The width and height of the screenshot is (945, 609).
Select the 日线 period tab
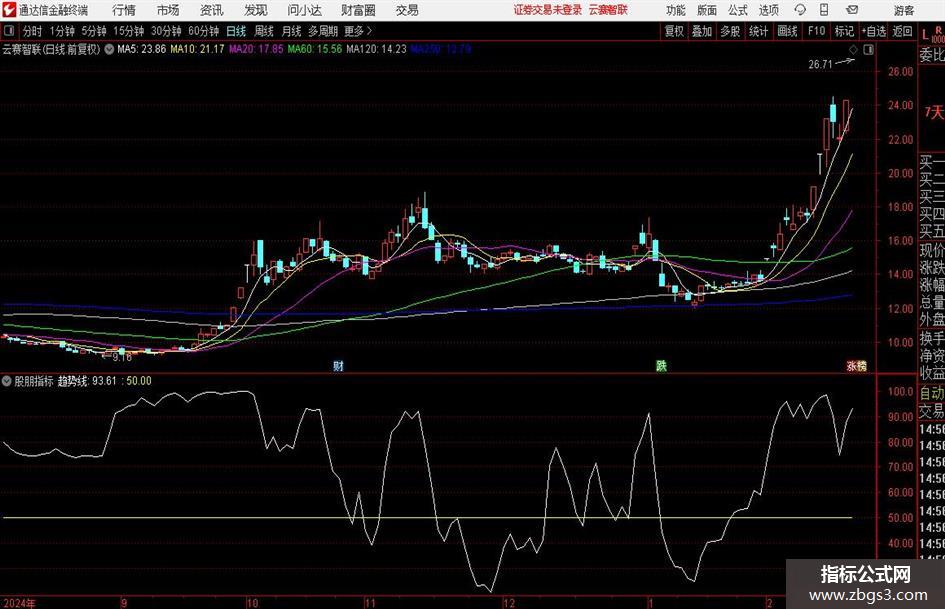[236, 31]
